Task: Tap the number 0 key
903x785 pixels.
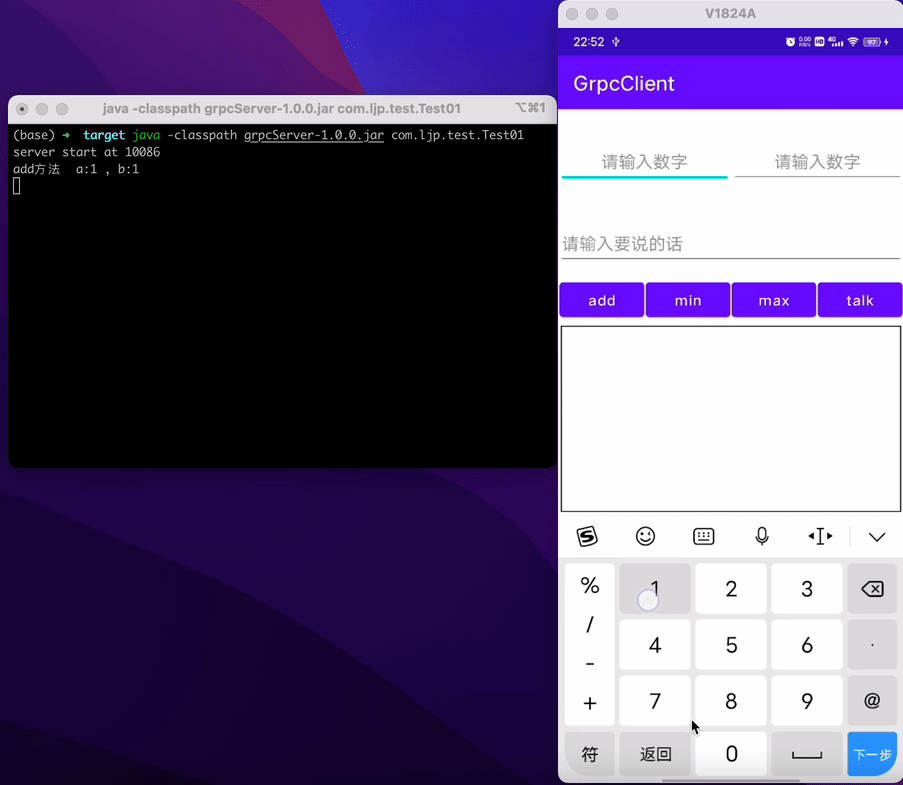Action: [731, 753]
